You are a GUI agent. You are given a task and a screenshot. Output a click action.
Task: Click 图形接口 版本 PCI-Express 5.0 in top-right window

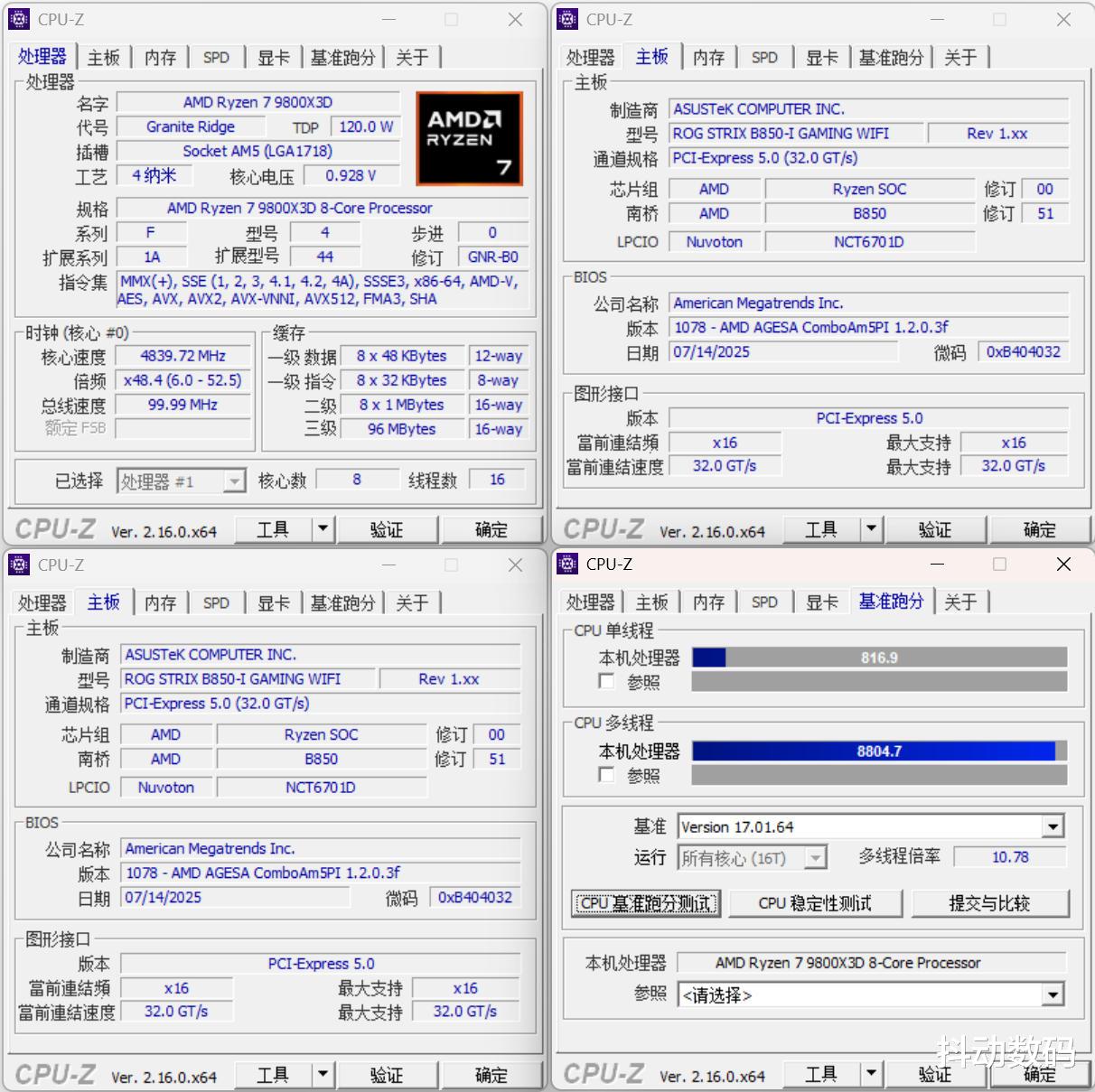tap(869, 418)
